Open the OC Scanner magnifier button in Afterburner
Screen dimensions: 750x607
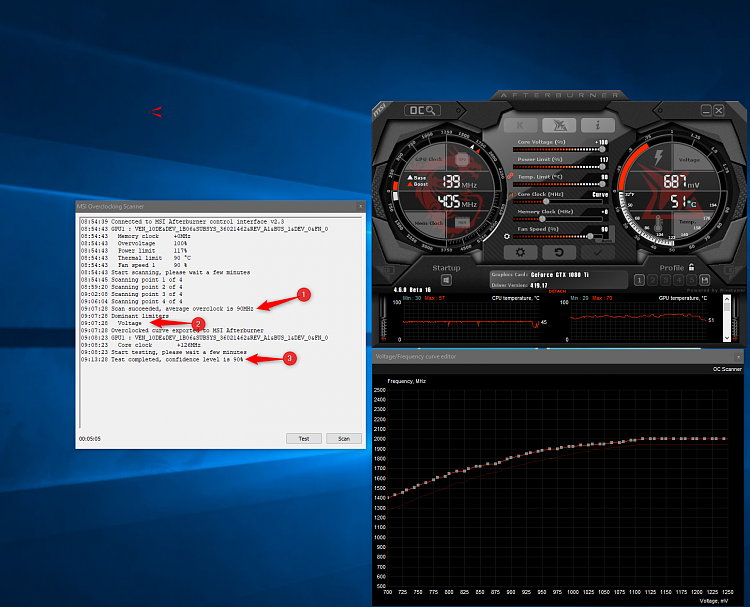click(x=422, y=110)
